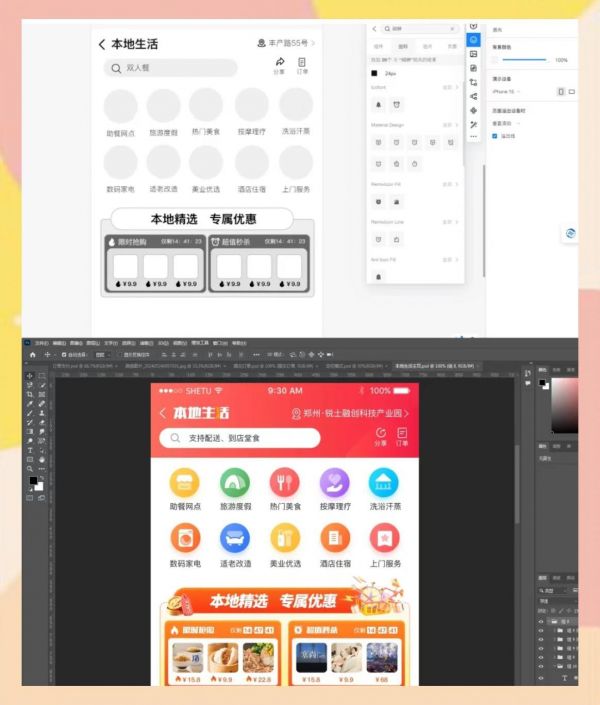Select the Zoom tool in Photoshop toolbar

point(30,468)
